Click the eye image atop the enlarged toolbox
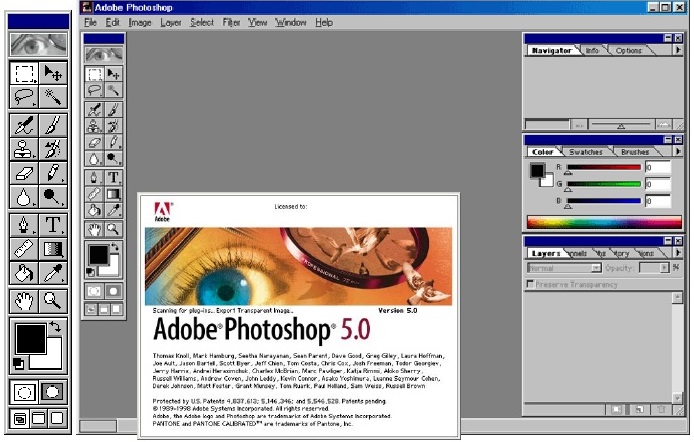 39,44
